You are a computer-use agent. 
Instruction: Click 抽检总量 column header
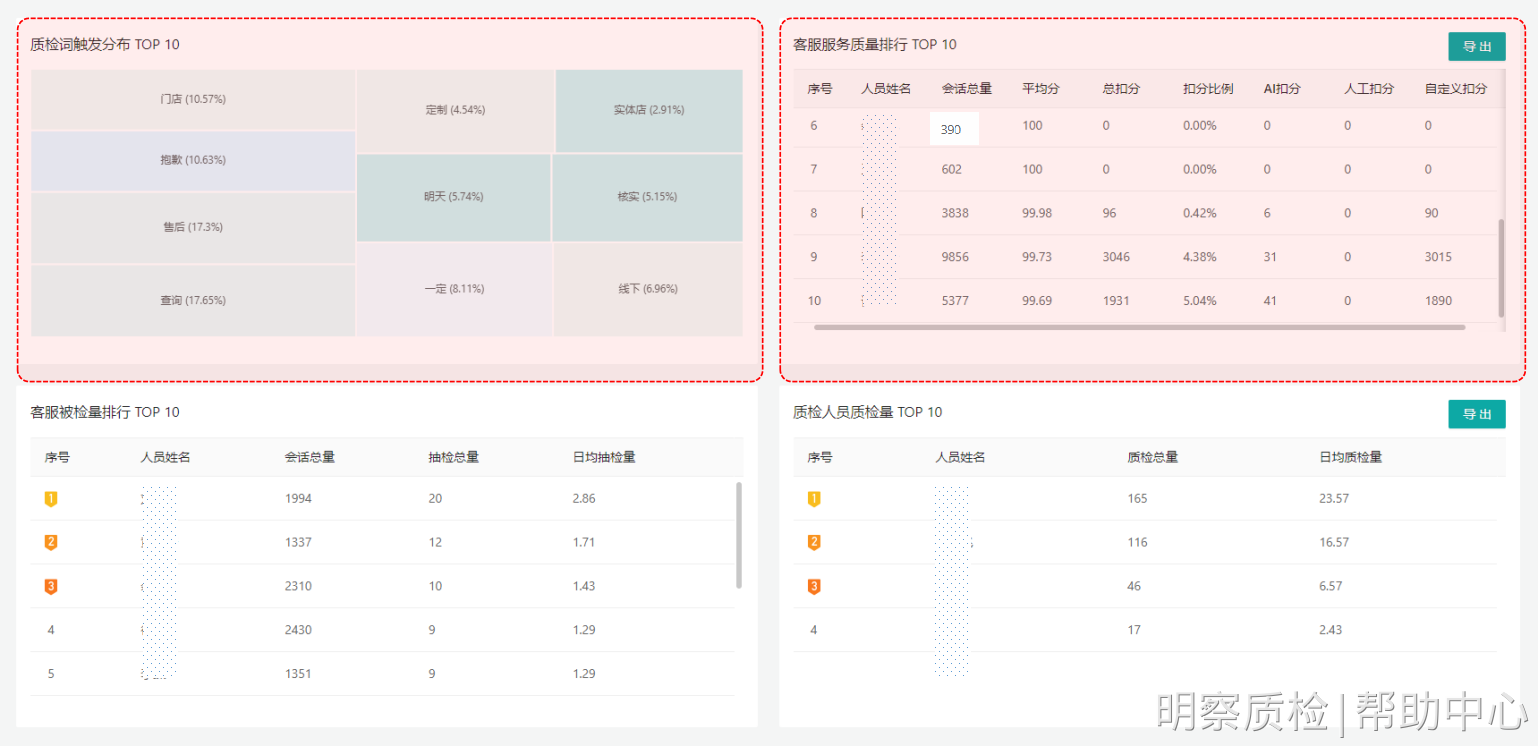tap(454, 457)
